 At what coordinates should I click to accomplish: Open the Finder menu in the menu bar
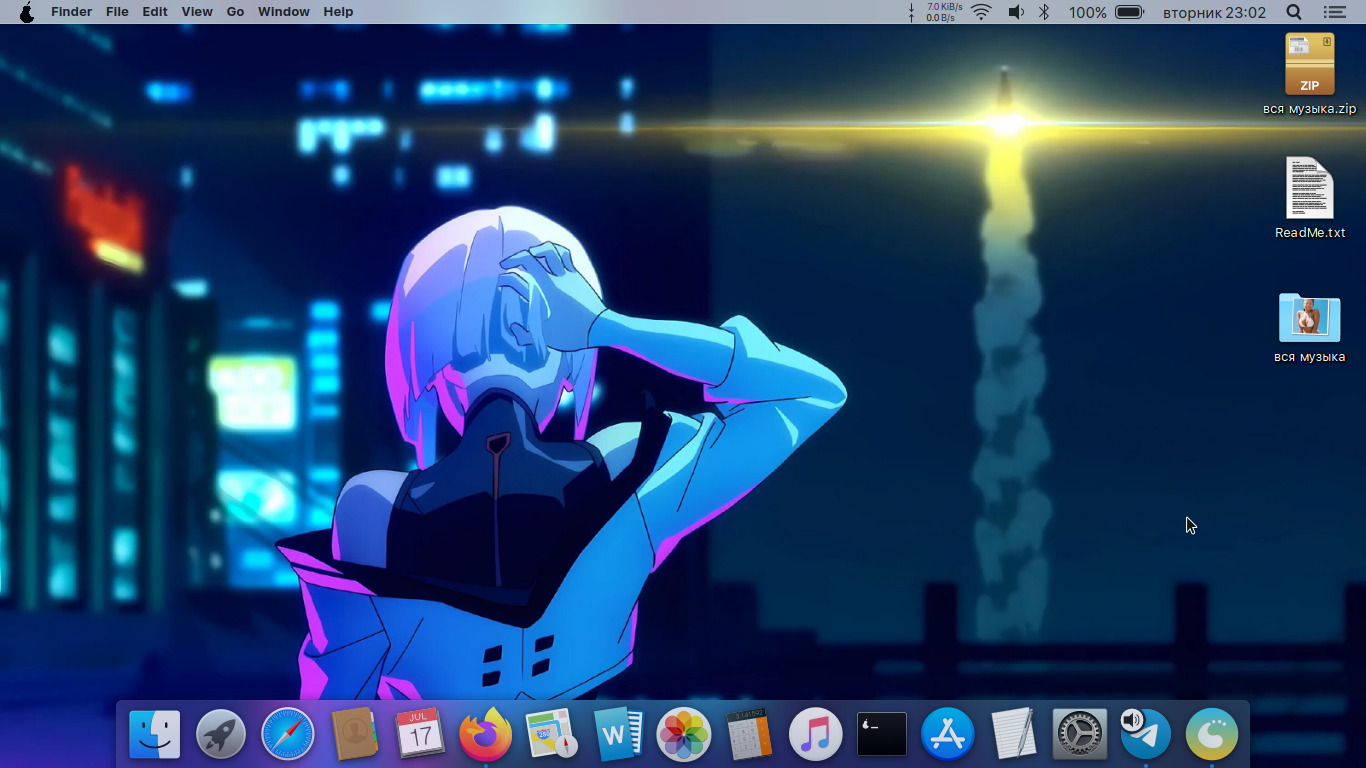[71, 12]
